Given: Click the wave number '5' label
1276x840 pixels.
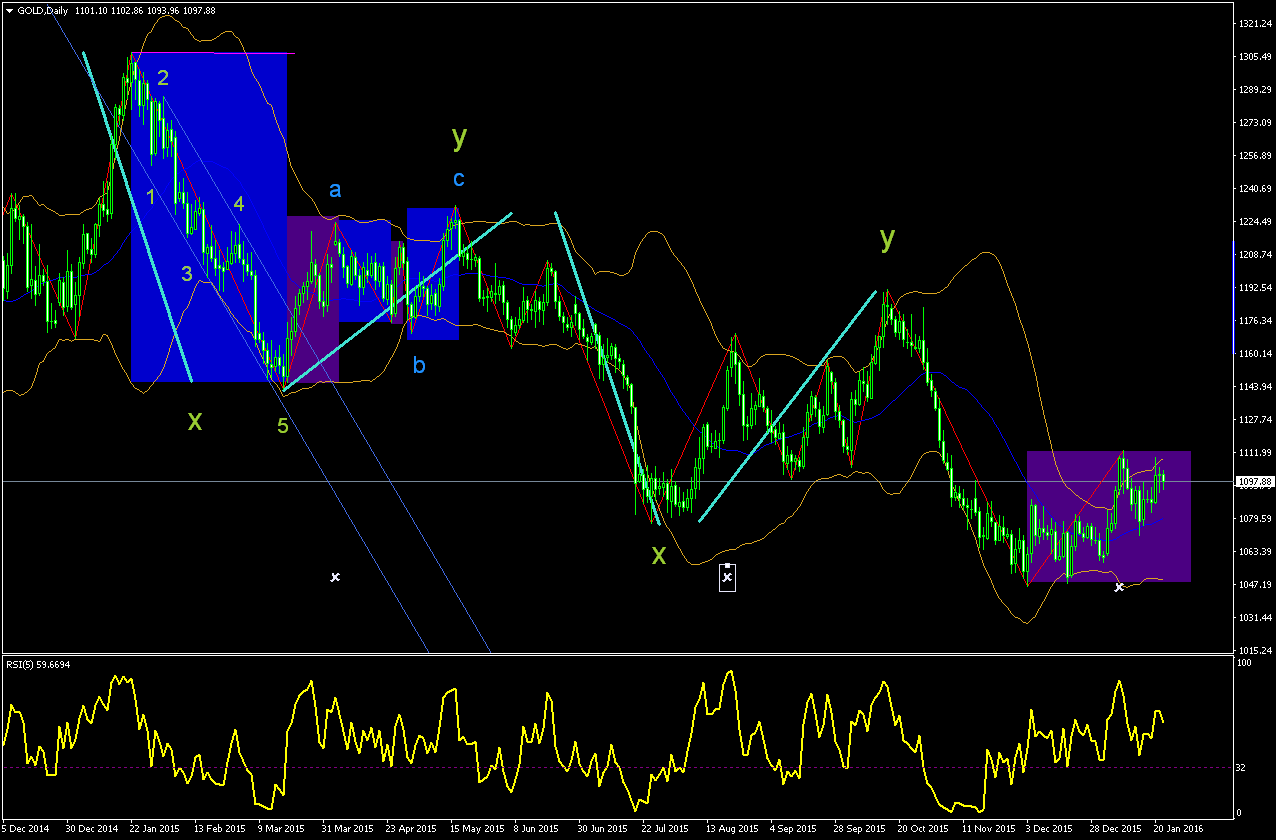Looking at the screenshot, I should [283, 426].
